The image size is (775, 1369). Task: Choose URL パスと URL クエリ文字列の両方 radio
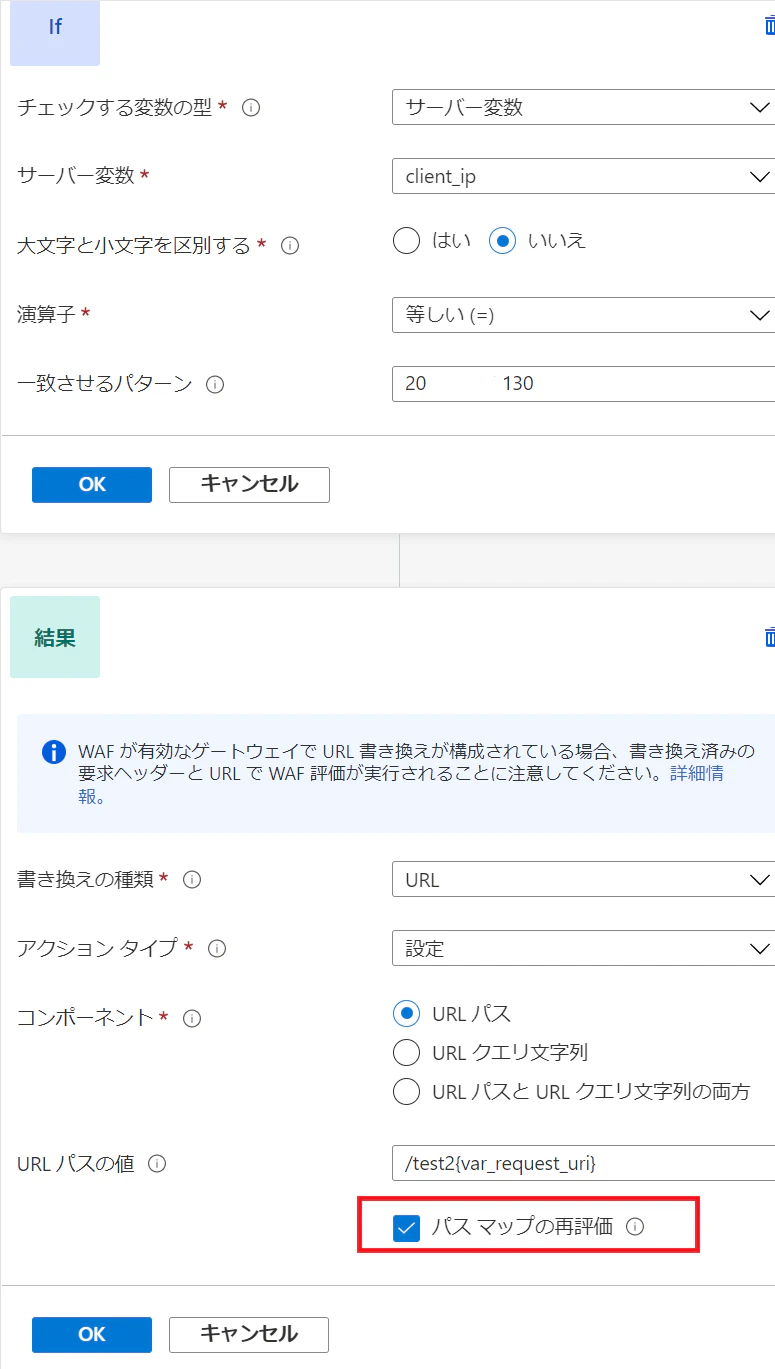pos(406,1091)
